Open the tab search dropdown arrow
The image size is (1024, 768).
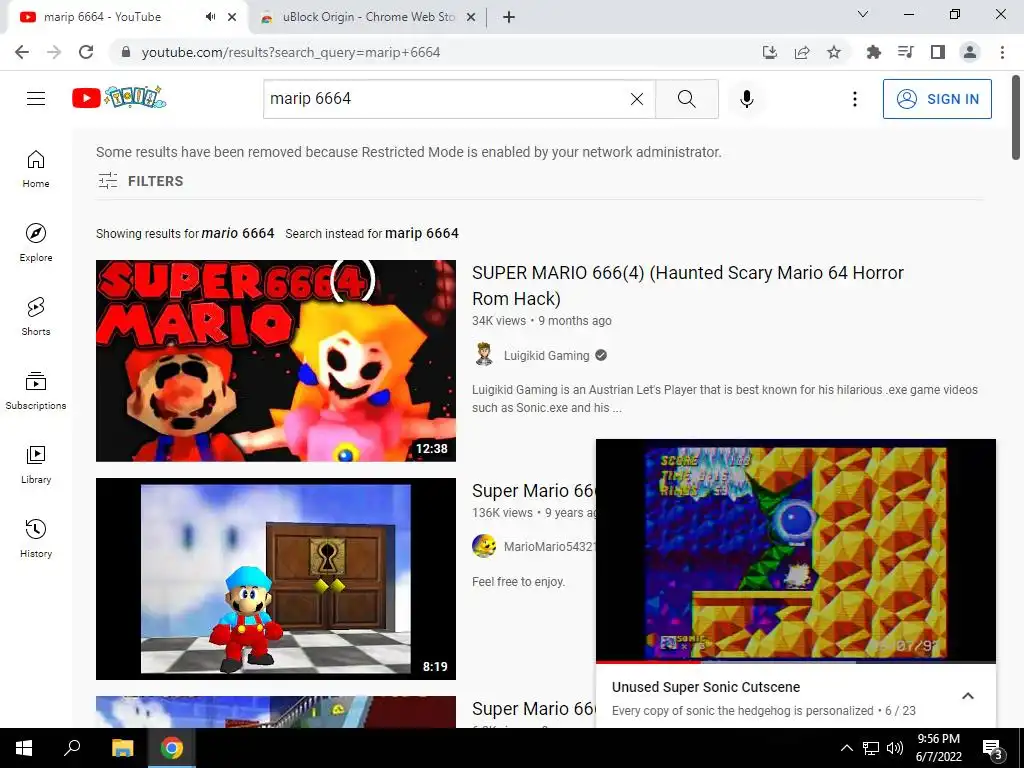tap(863, 14)
